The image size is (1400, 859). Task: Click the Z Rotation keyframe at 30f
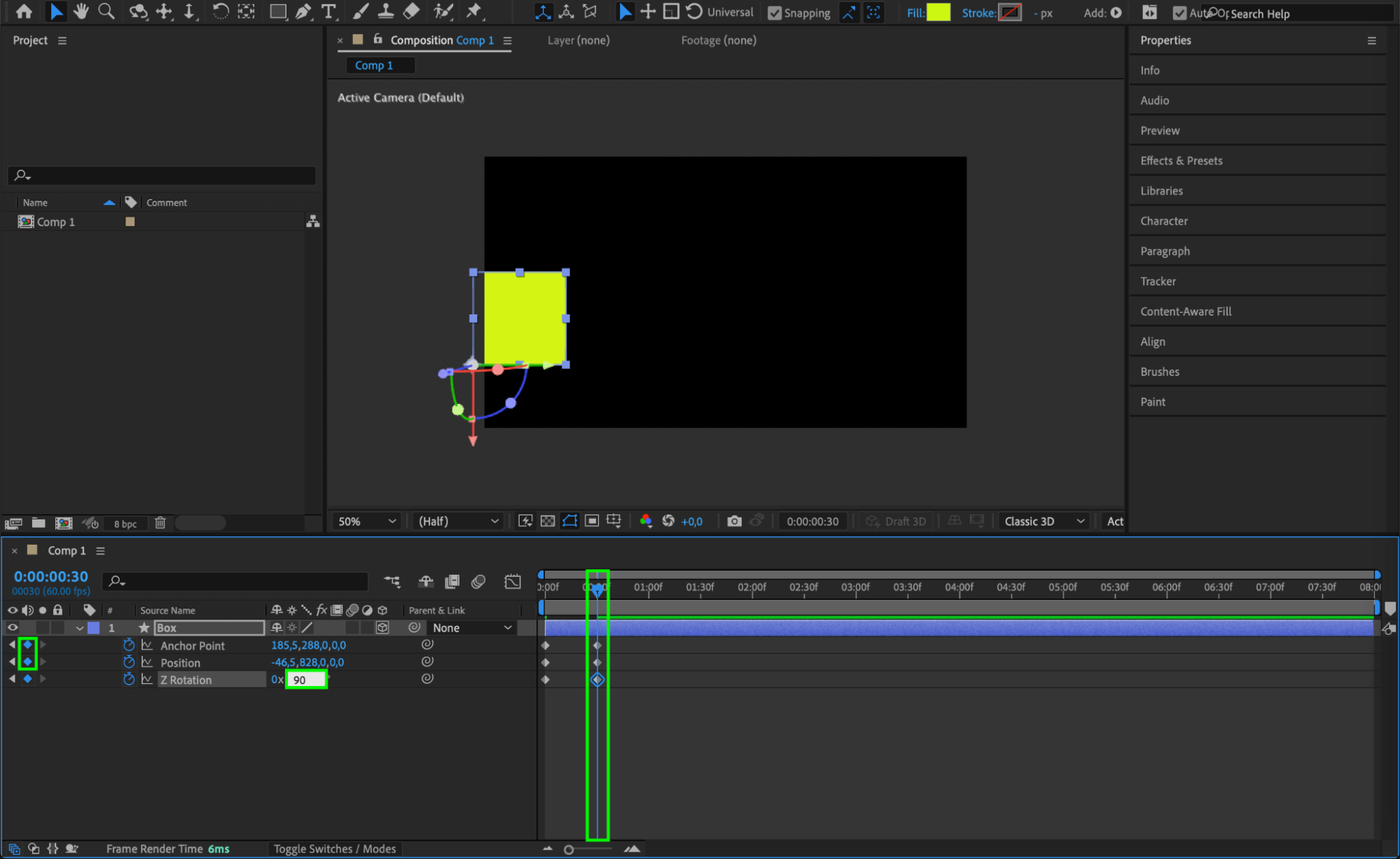597,679
